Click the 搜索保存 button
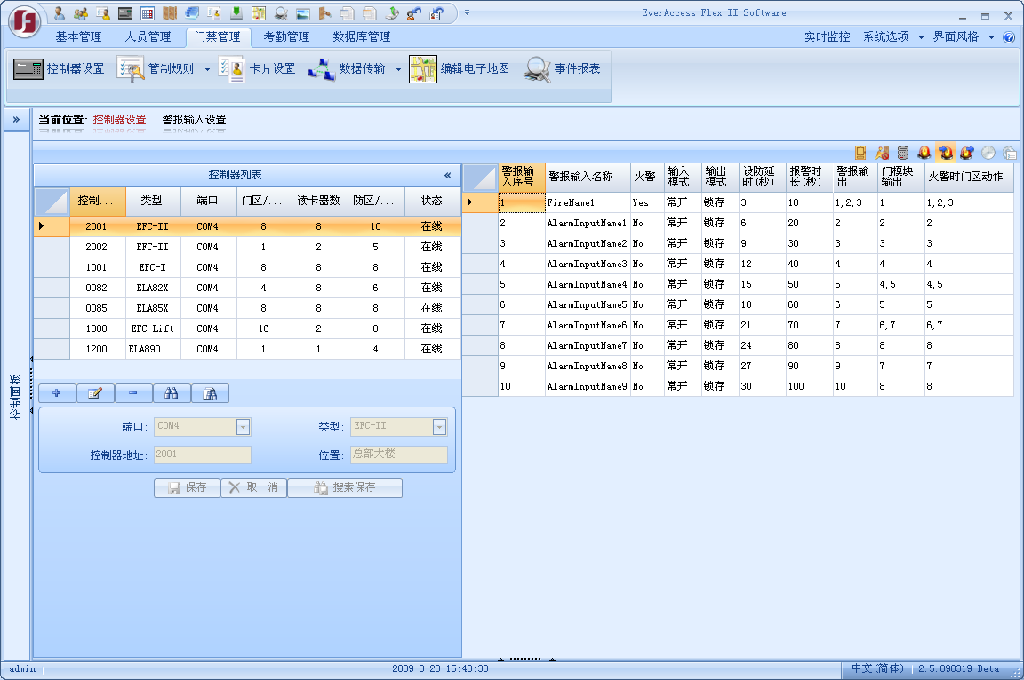1024x680 pixels. 345,488
